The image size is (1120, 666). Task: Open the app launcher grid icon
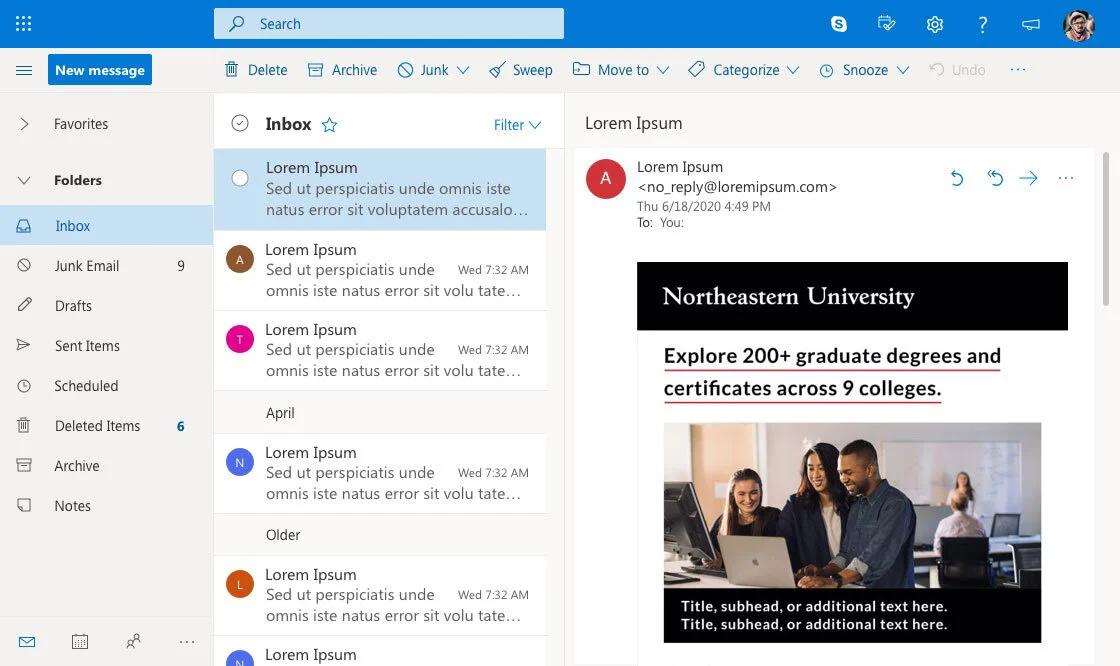point(24,24)
